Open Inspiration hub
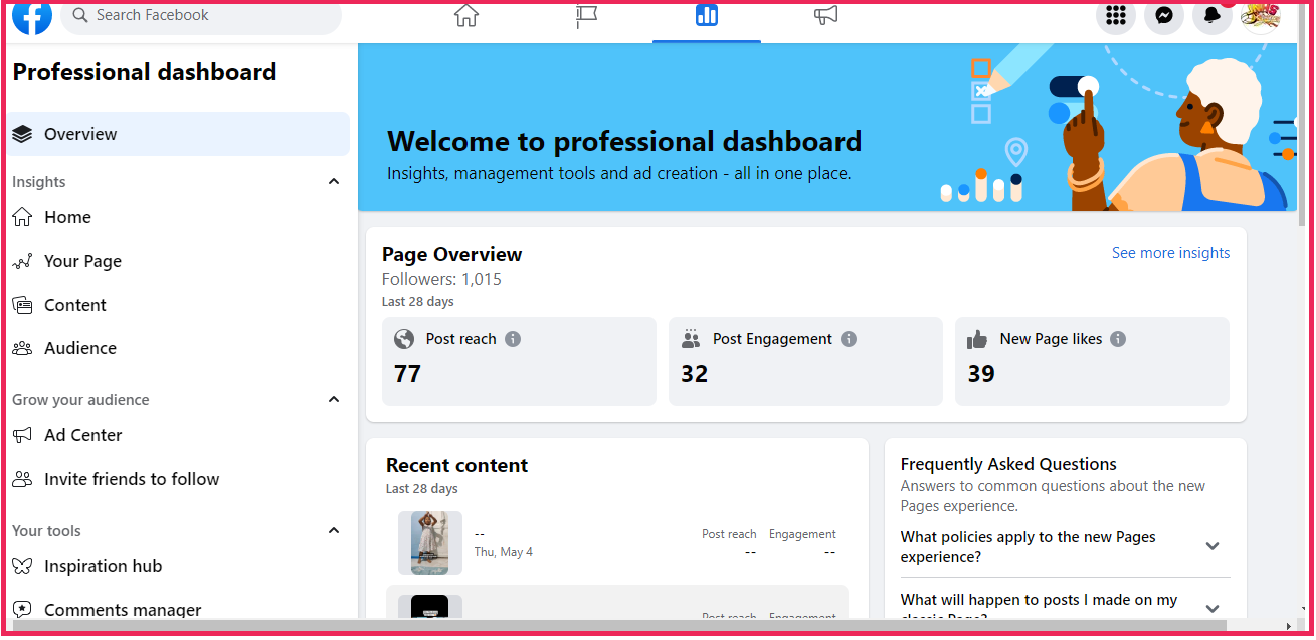The image size is (1316, 640). click(178, 566)
